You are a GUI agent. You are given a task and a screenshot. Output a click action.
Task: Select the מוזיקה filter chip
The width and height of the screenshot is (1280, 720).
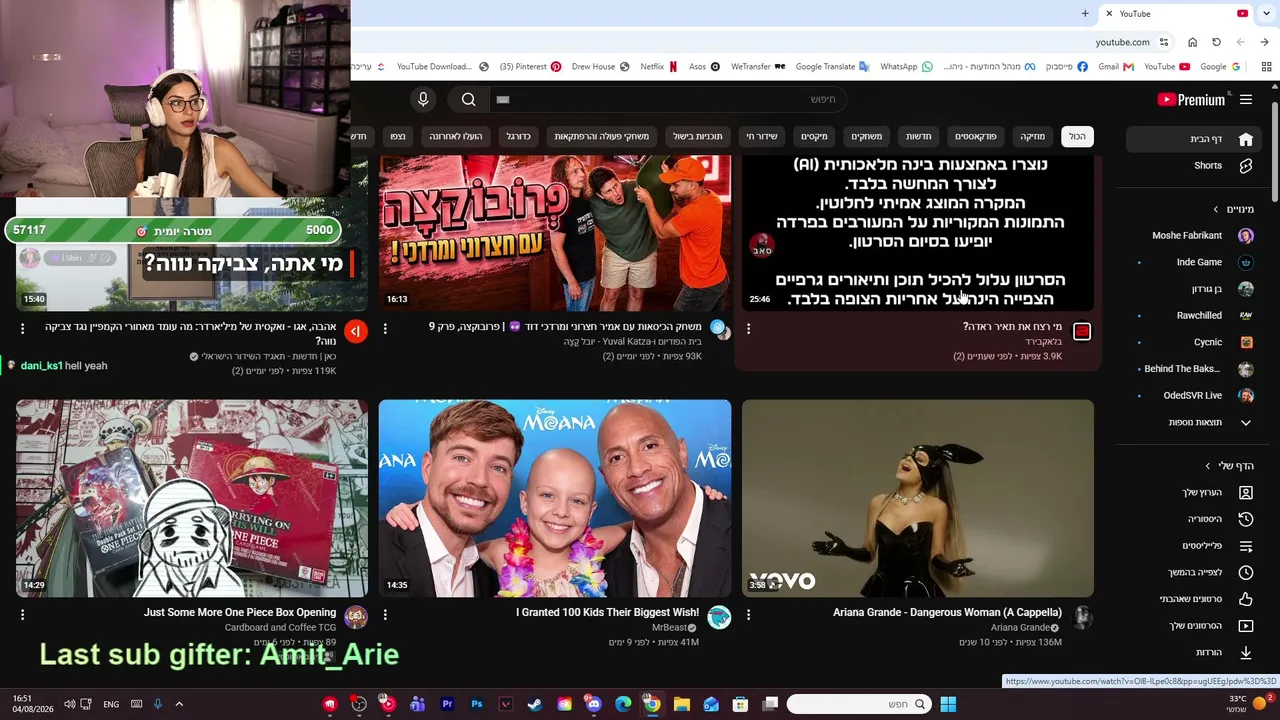tap(1032, 136)
